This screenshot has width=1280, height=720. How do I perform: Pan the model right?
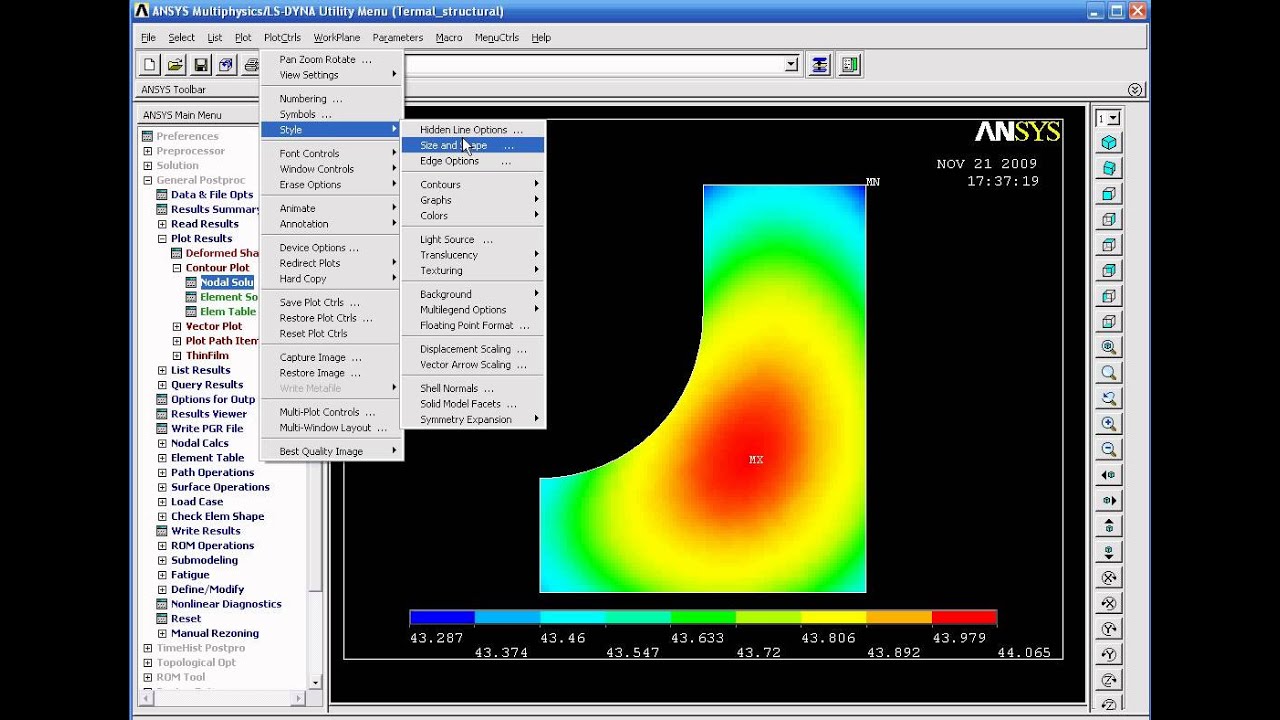click(x=1109, y=500)
